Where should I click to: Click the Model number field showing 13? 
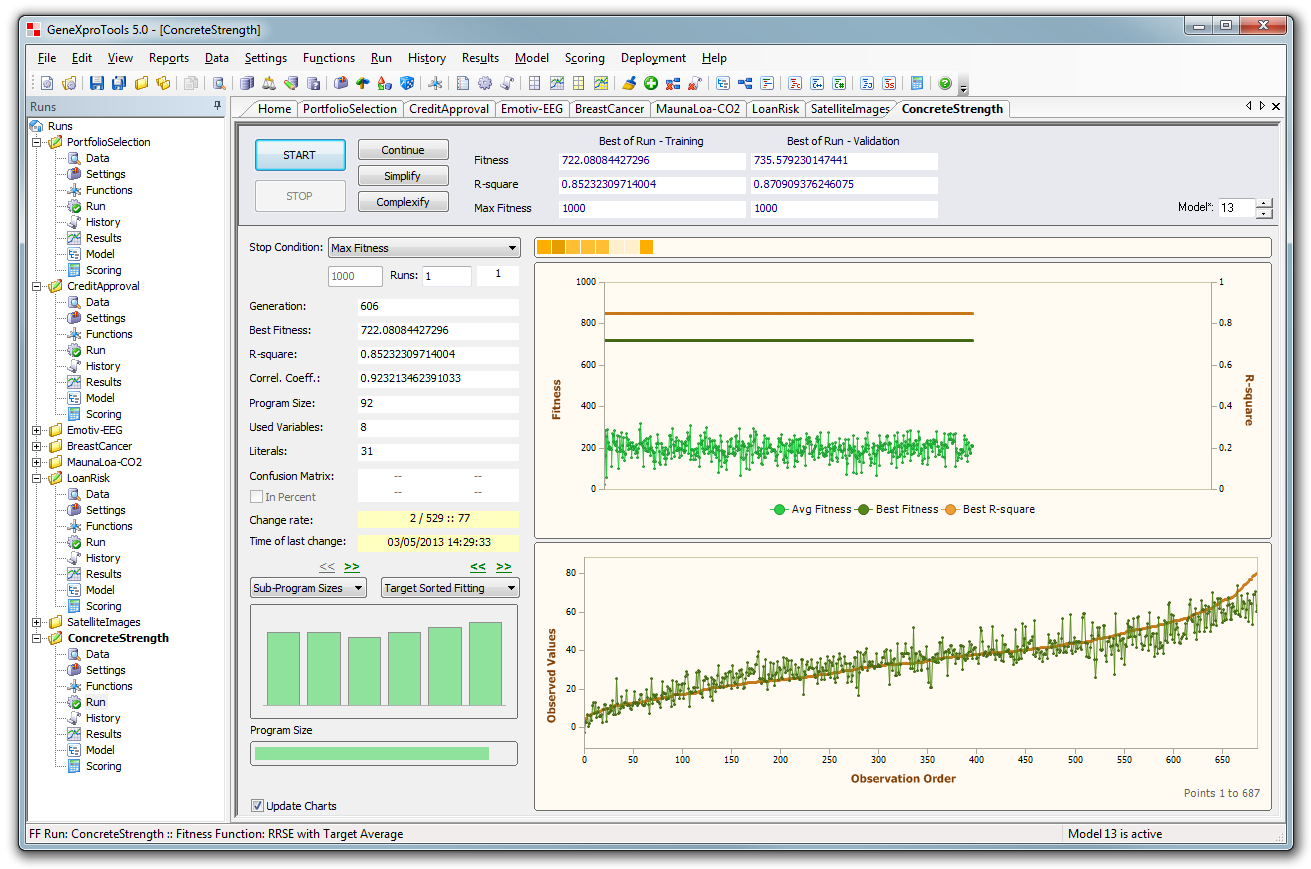tap(1237, 208)
